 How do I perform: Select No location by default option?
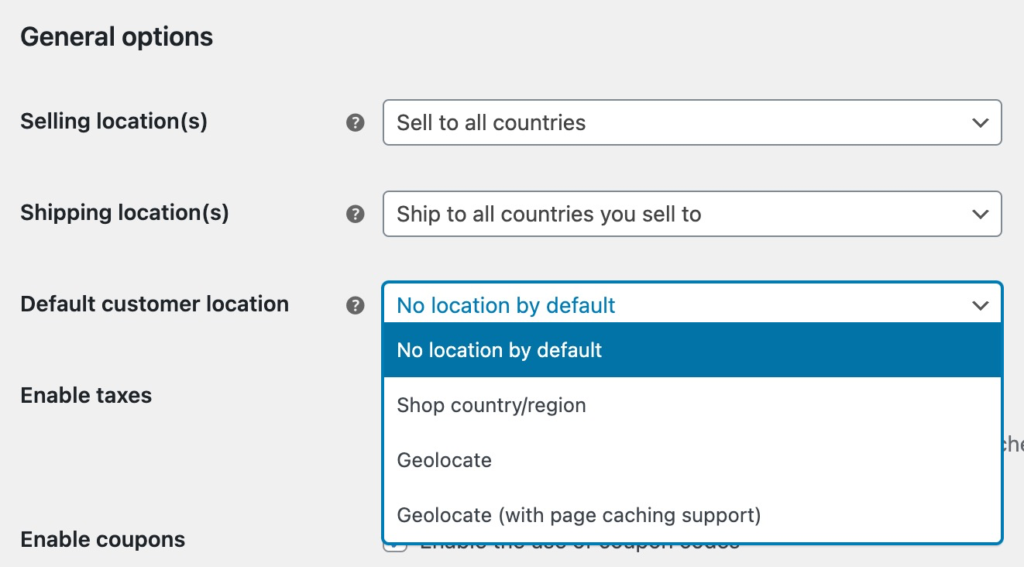(692, 350)
